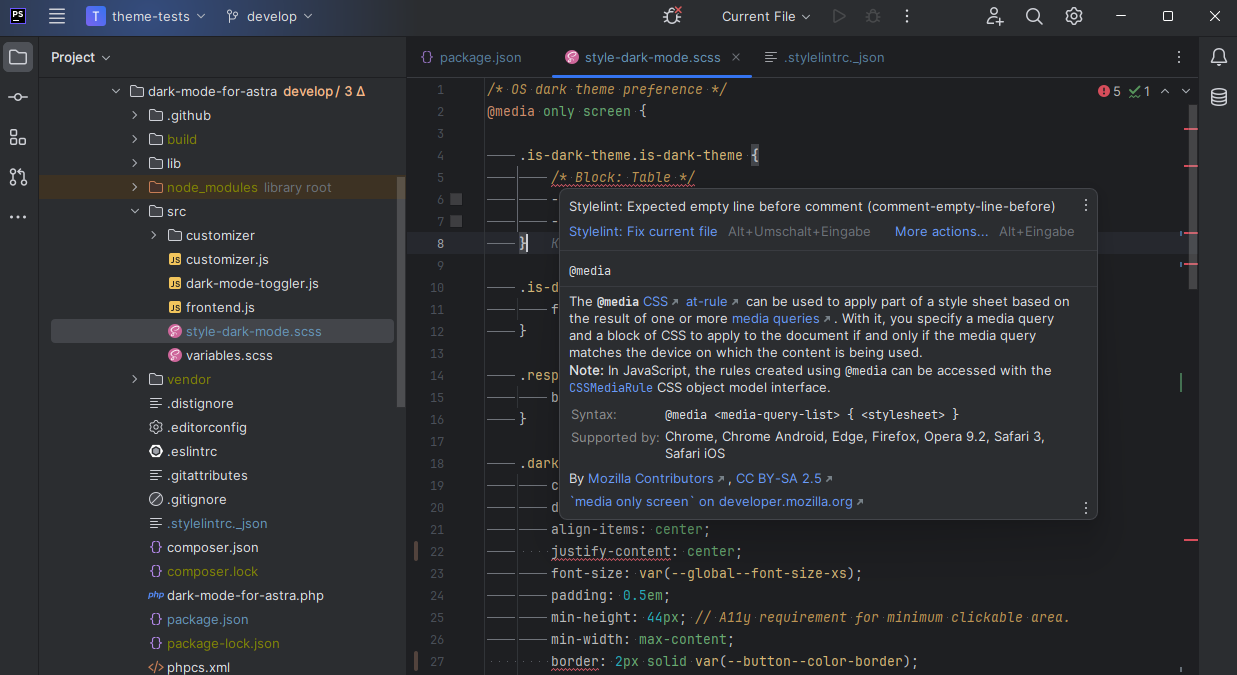Viewport: 1237px width, 675px height.
Task: Open the main hamburger menu
Action: point(57,16)
